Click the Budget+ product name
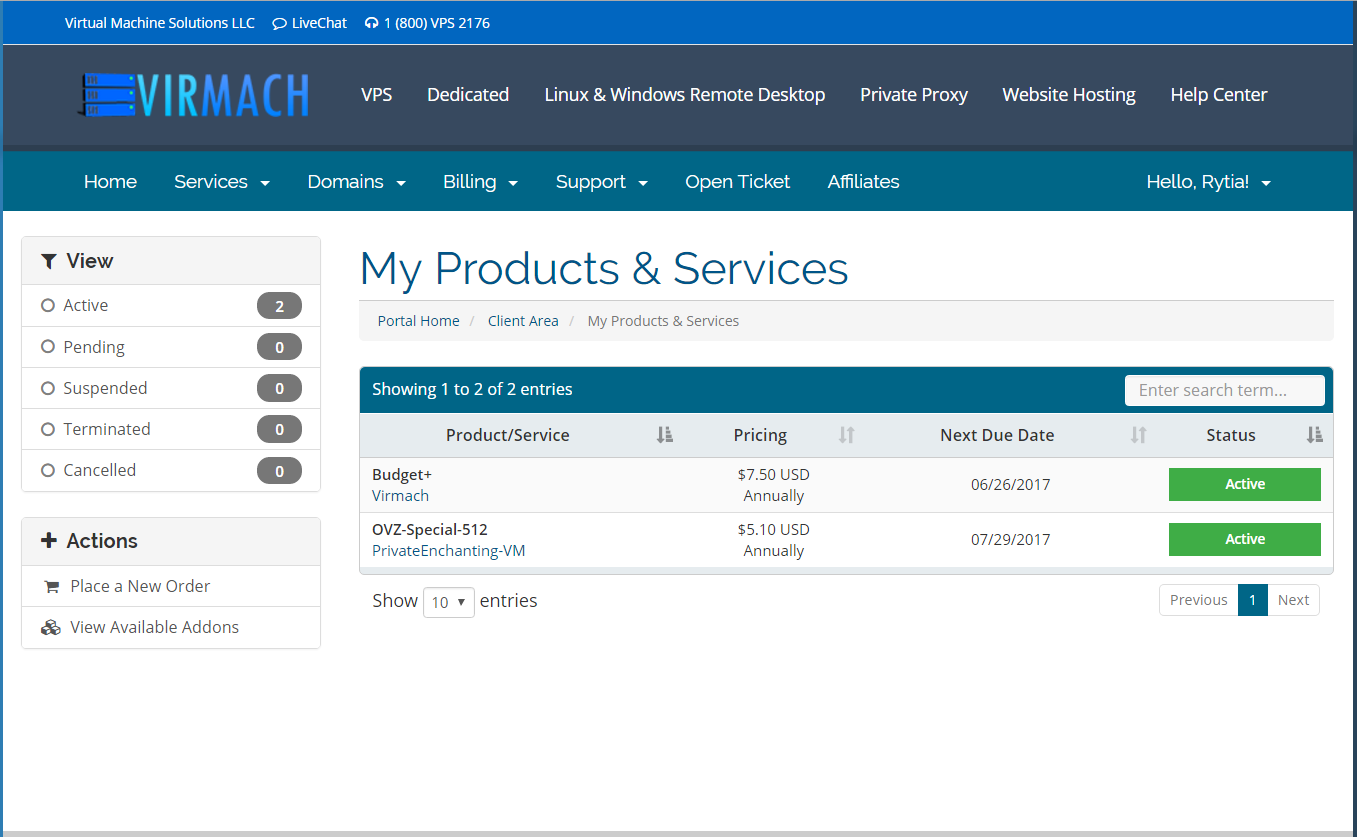This screenshot has height=837, width=1357. point(402,474)
